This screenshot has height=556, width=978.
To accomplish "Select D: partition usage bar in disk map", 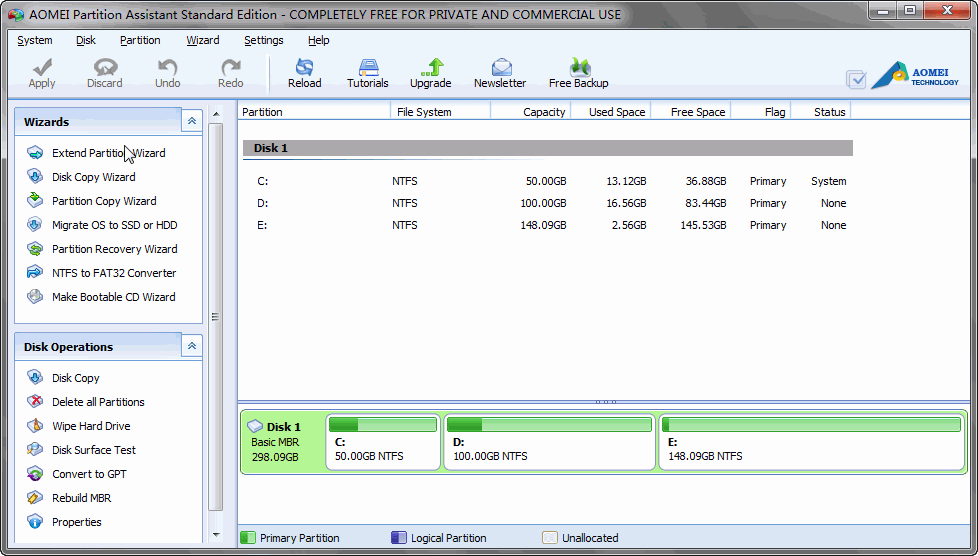I will click(550, 425).
